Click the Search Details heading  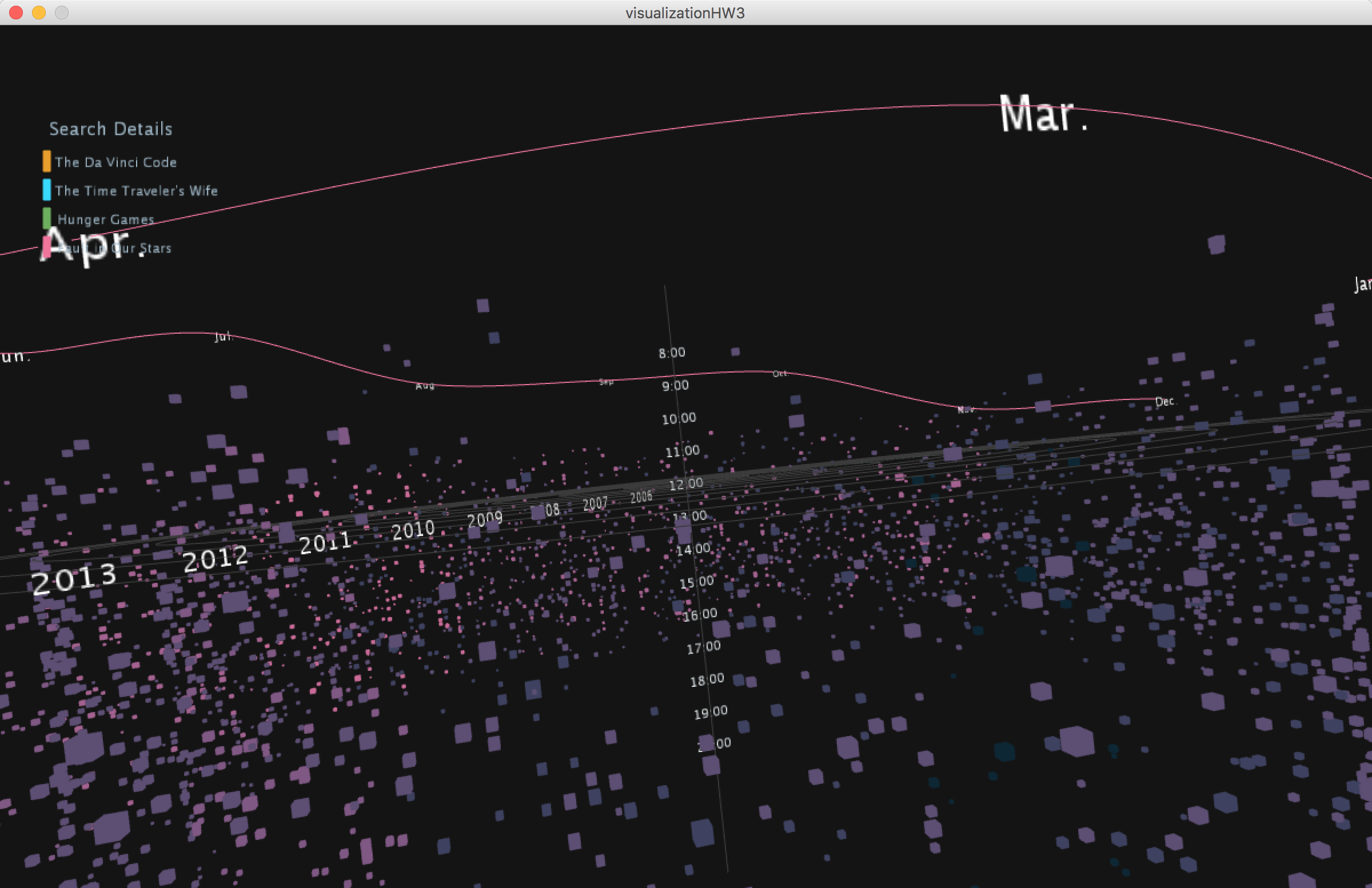(x=111, y=129)
